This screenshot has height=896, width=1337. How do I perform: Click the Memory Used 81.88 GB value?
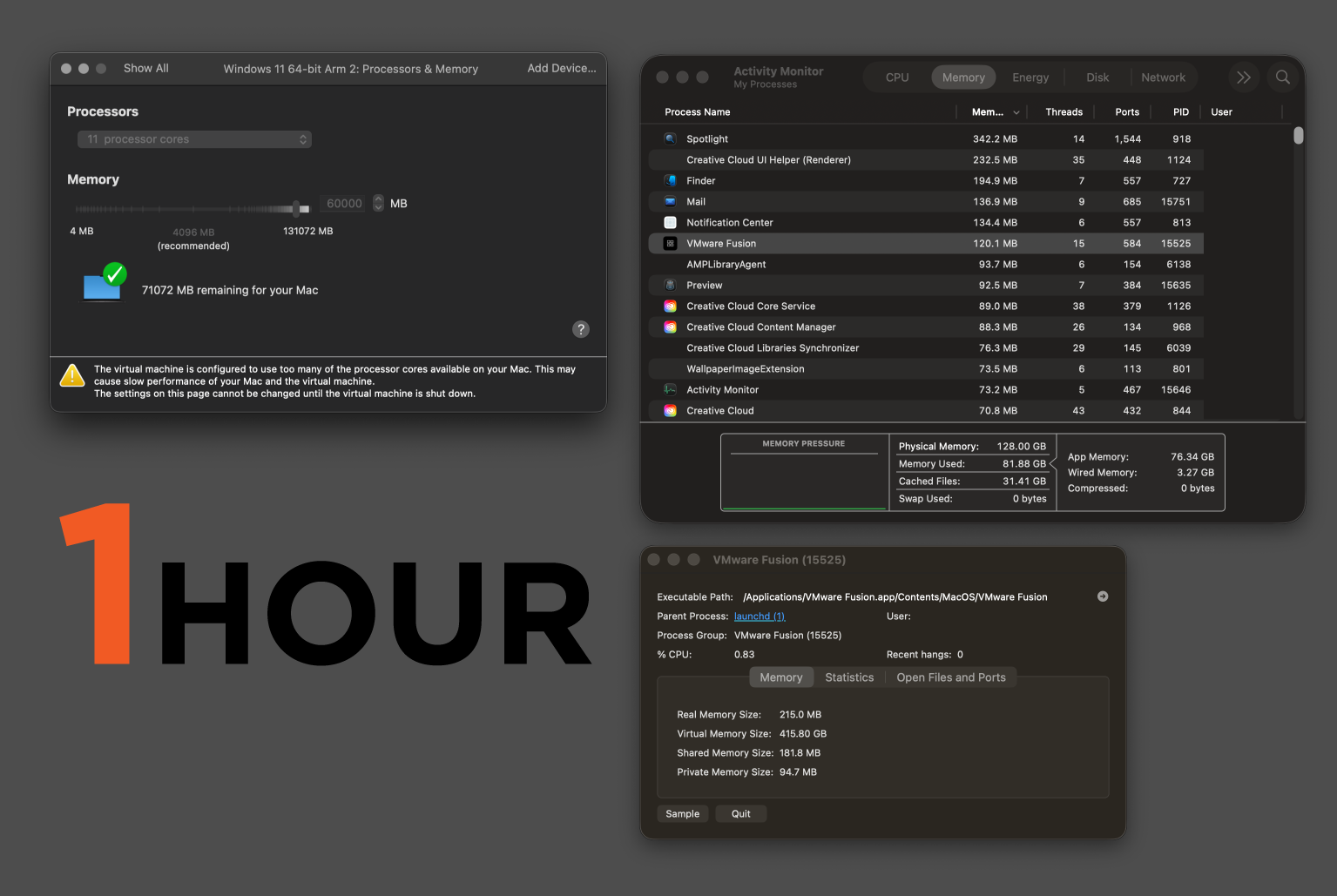pyautogui.click(x=1024, y=464)
